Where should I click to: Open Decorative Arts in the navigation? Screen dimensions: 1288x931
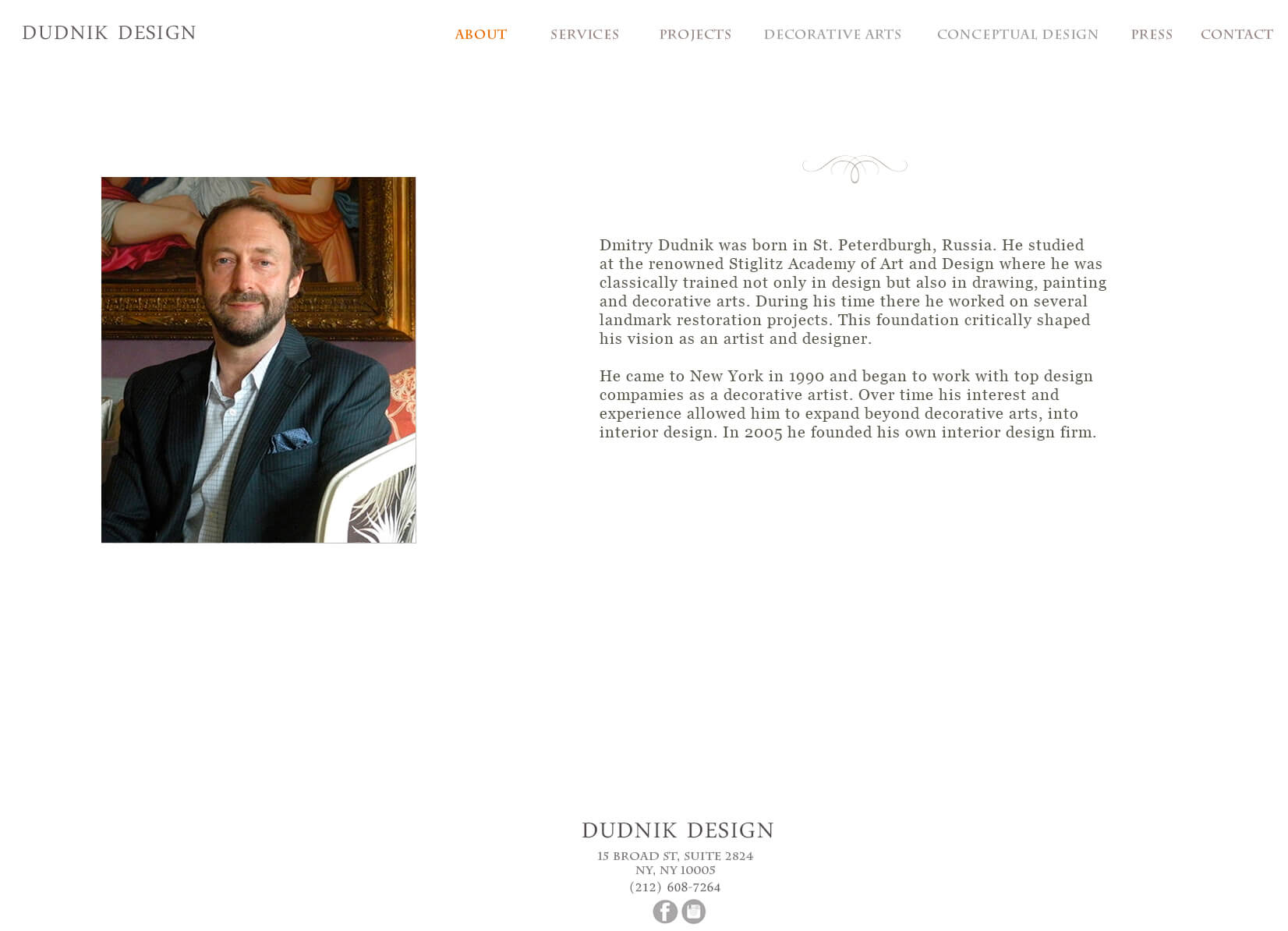click(833, 34)
